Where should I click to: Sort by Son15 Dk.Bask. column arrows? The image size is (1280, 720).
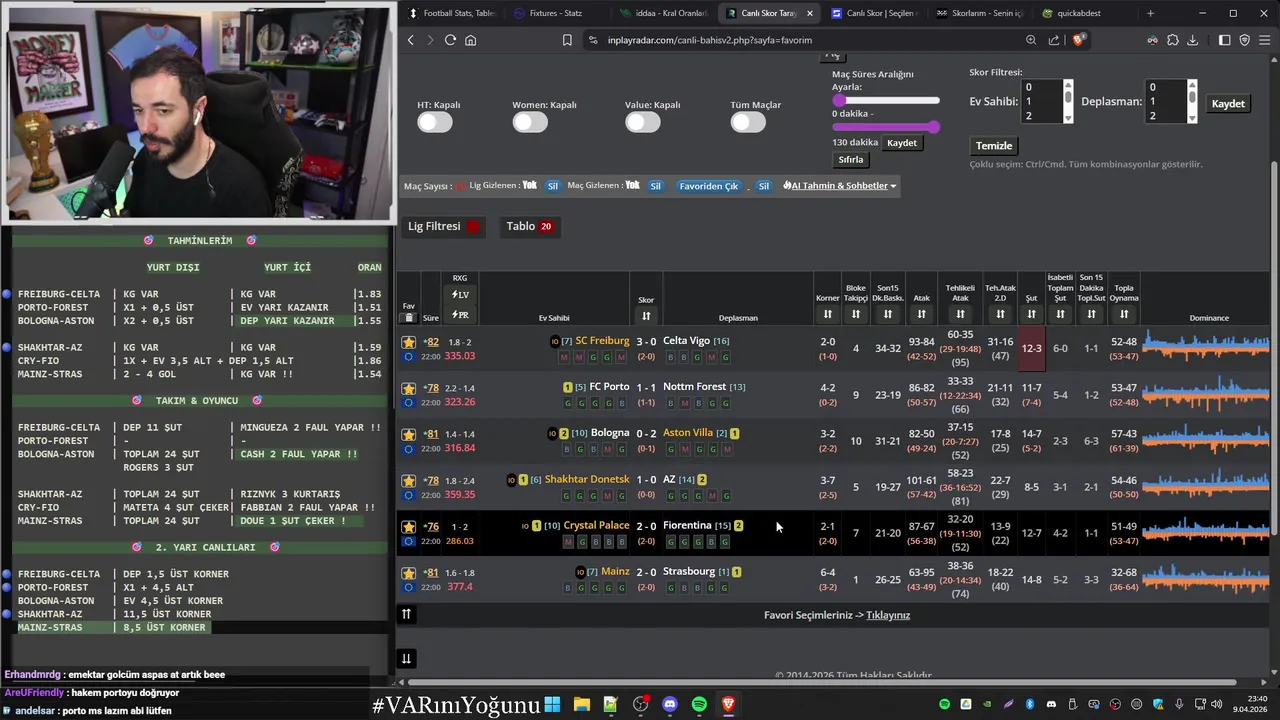pos(887,314)
